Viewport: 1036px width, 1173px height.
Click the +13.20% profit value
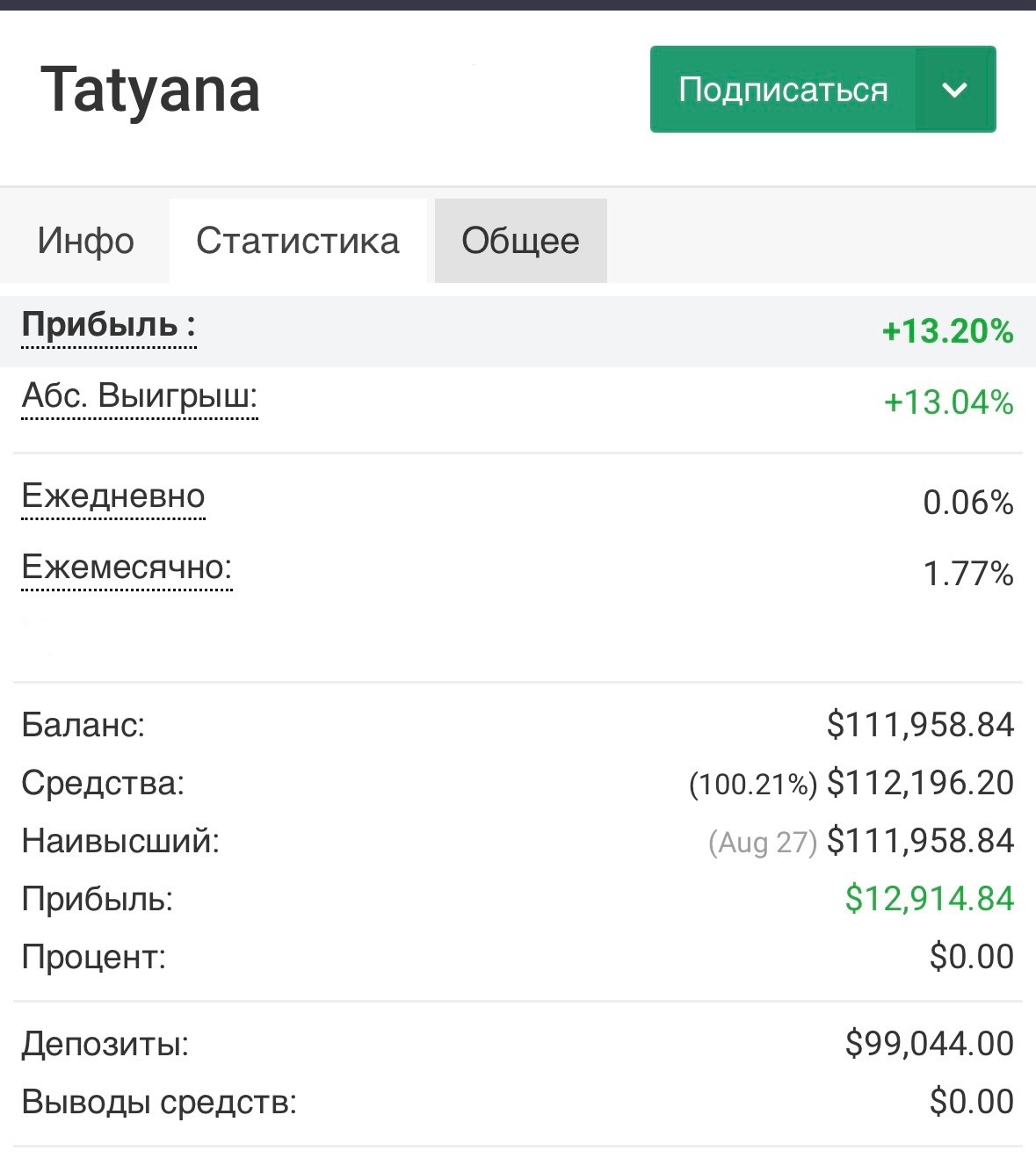[x=947, y=331]
